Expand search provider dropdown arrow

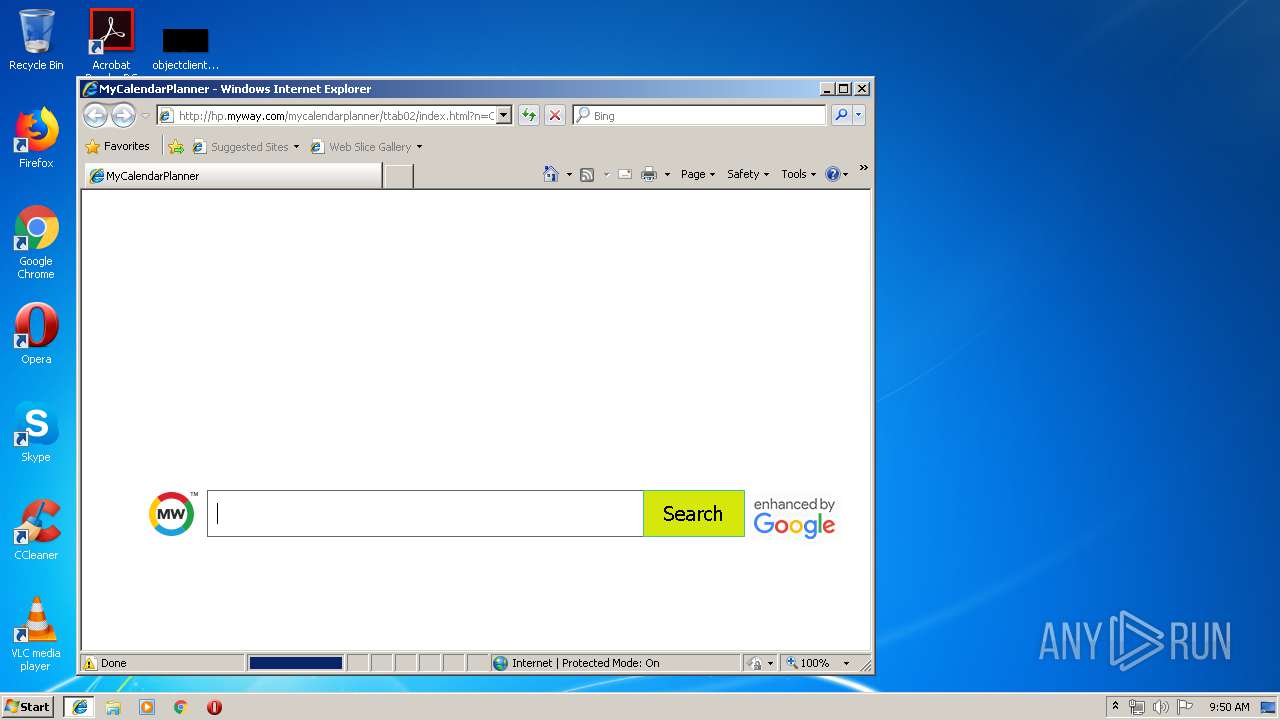(858, 116)
